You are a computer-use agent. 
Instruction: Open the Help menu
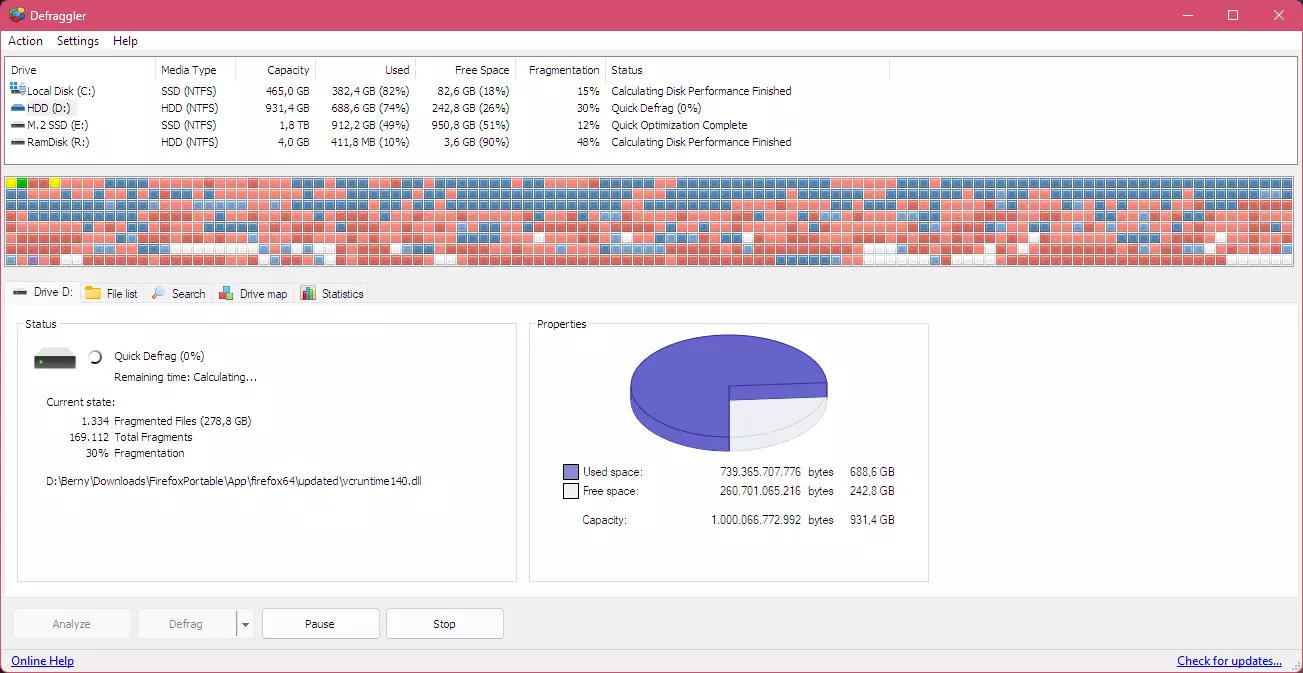coord(125,41)
